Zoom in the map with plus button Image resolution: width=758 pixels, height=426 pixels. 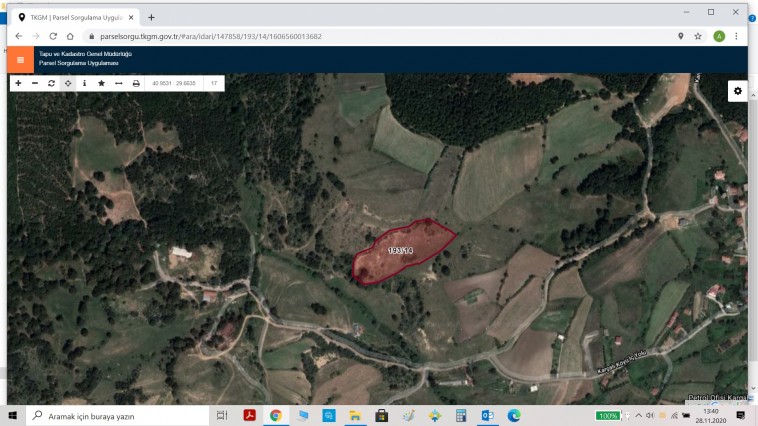coord(18,83)
